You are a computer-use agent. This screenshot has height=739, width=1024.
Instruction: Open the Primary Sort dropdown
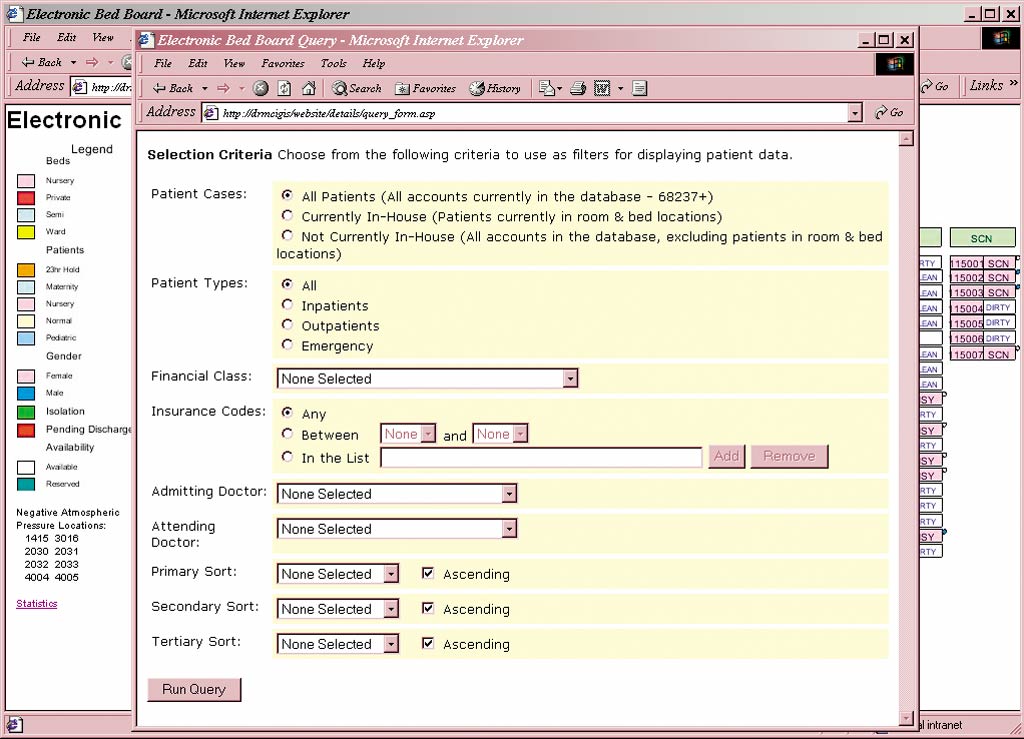[338, 573]
